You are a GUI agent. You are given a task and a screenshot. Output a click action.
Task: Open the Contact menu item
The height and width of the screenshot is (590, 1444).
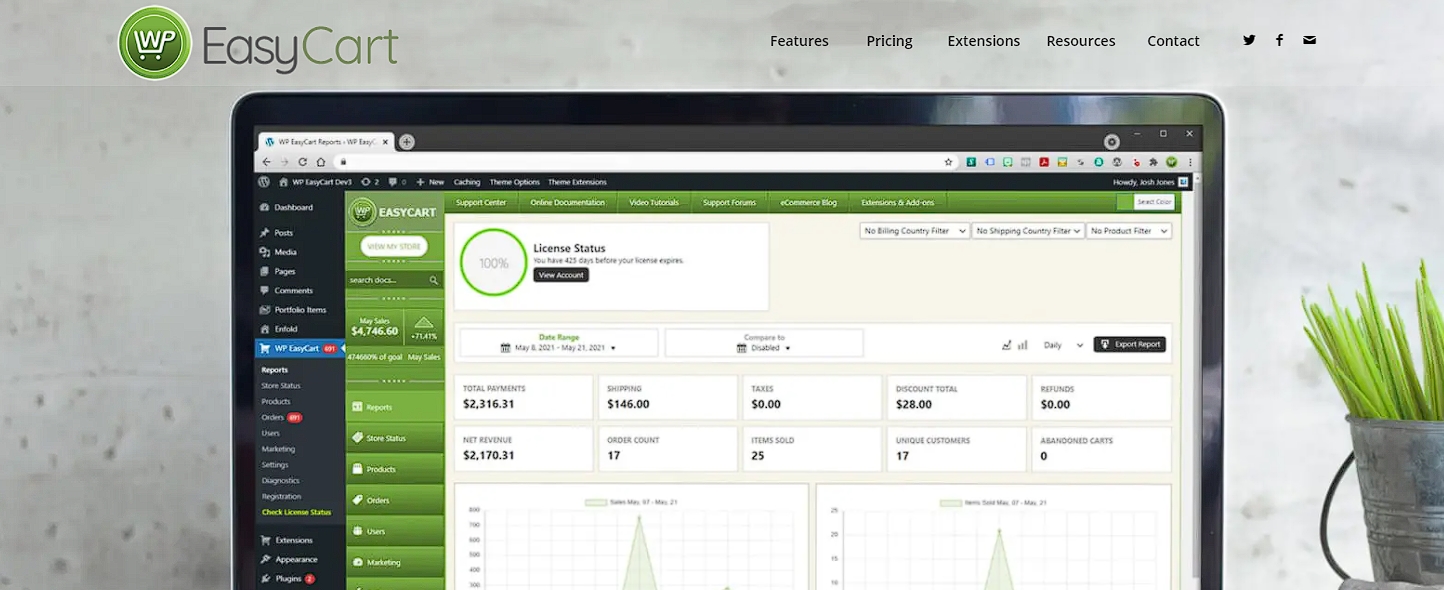tap(1173, 41)
